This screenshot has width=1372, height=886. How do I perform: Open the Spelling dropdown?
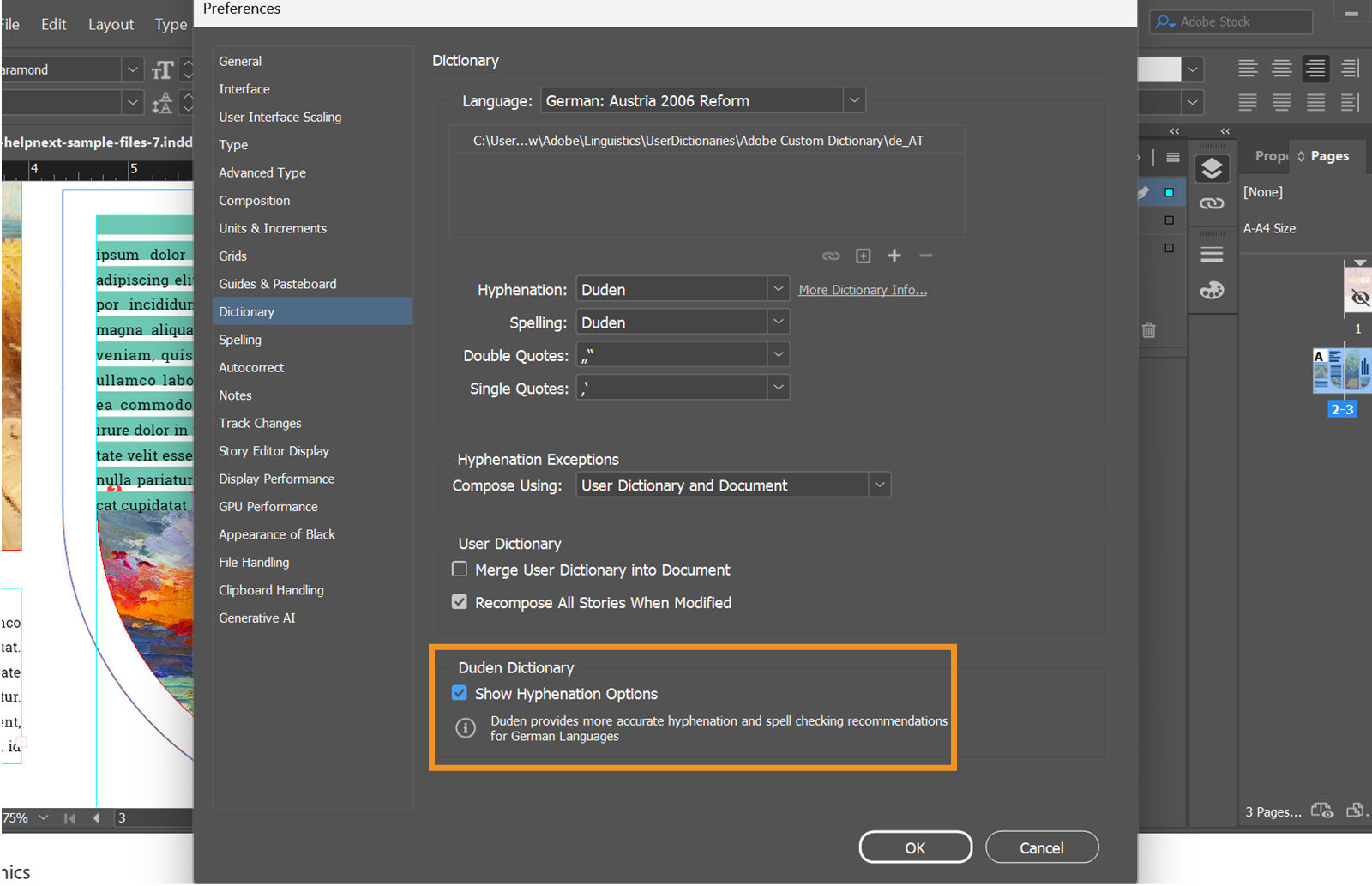pyautogui.click(x=683, y=322)
